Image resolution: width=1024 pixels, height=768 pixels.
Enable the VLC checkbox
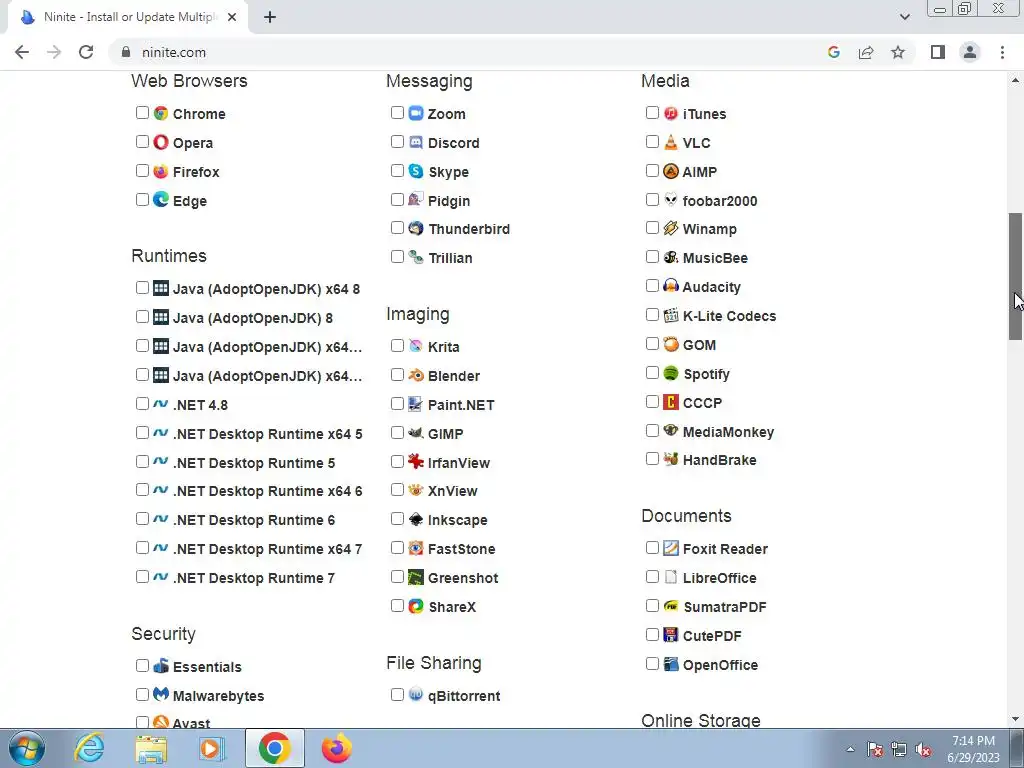tap(652, 142)
